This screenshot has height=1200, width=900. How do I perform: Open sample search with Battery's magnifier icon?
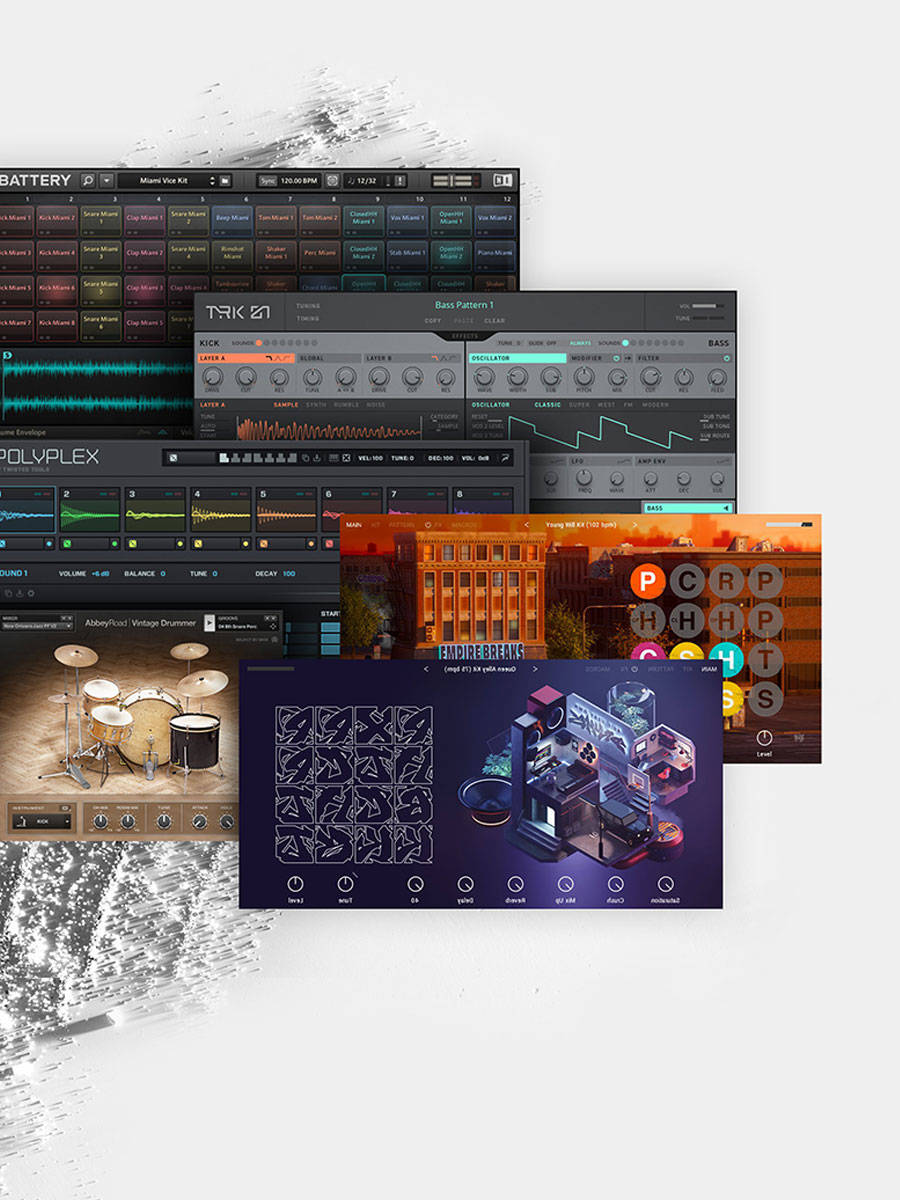tap(87, 180)
